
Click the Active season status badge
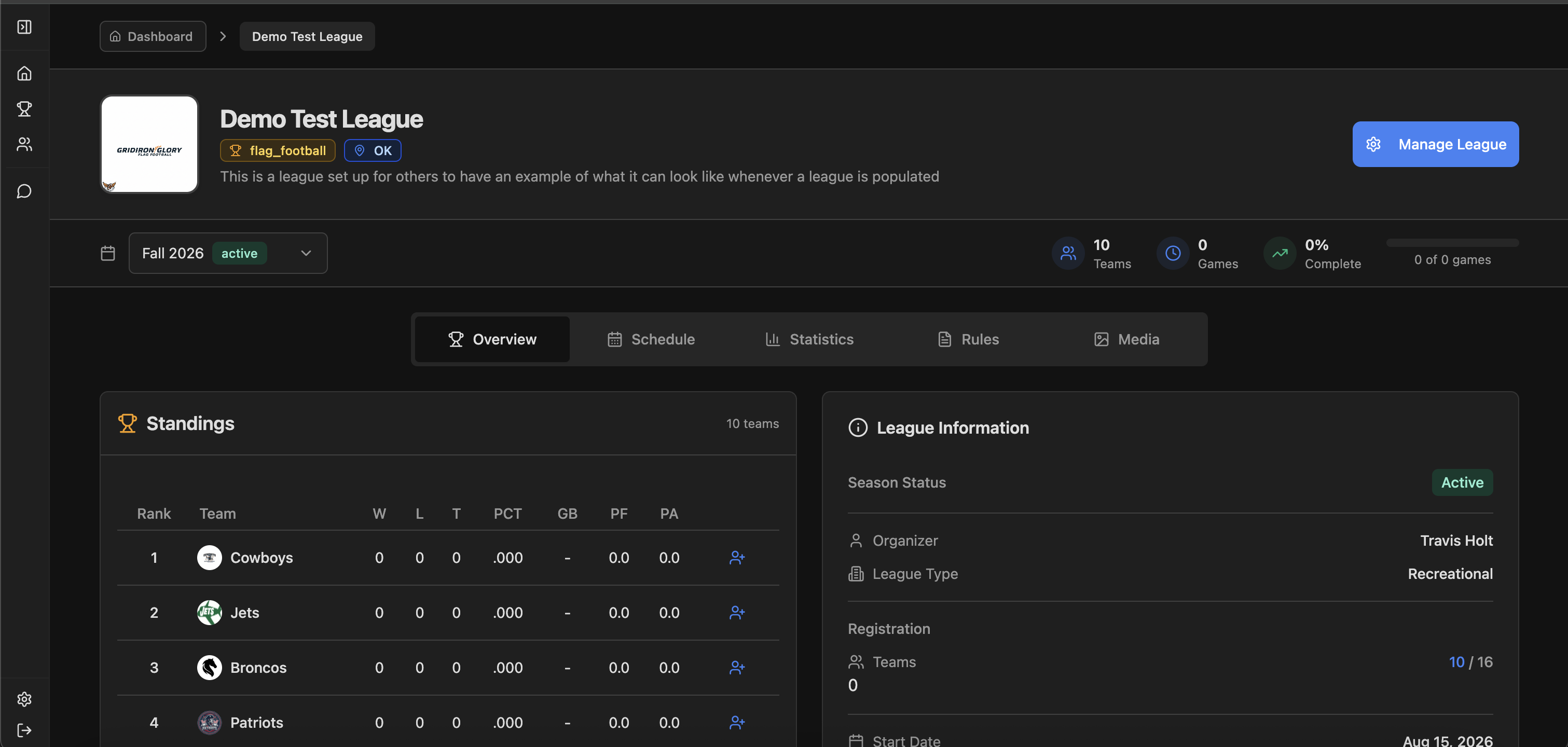click(1462, 482)
